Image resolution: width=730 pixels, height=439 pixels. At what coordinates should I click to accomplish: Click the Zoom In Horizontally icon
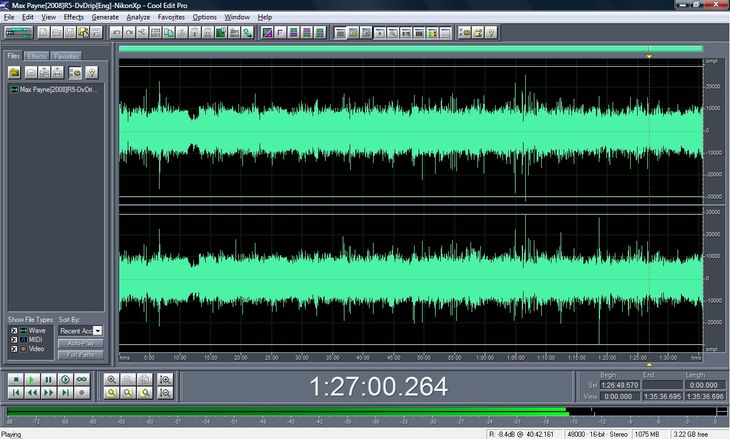(x=111, y=379)
